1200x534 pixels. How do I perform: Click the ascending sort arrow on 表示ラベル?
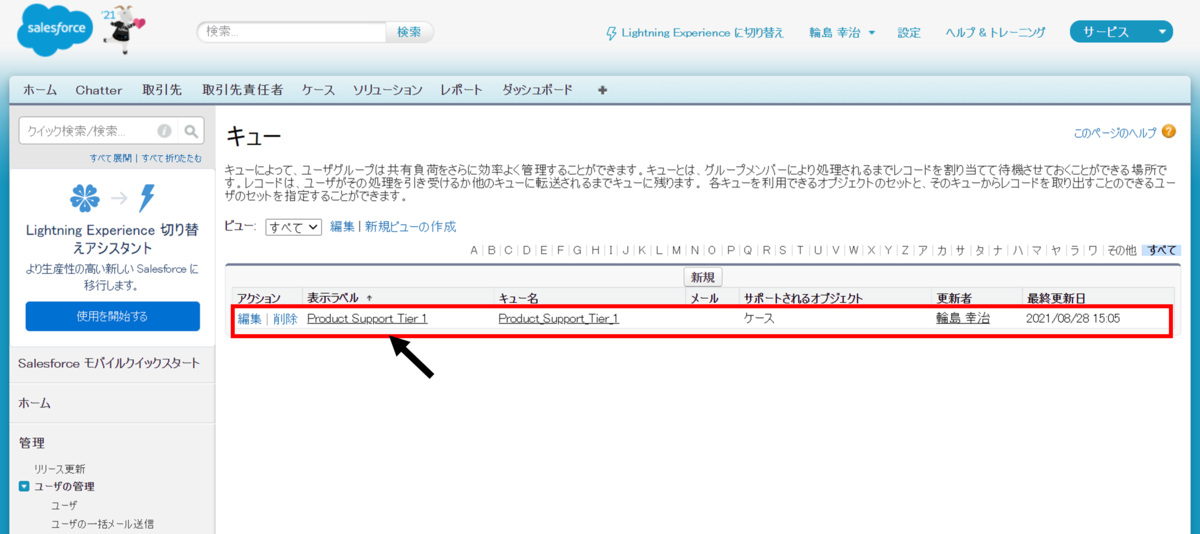point(370,298)
